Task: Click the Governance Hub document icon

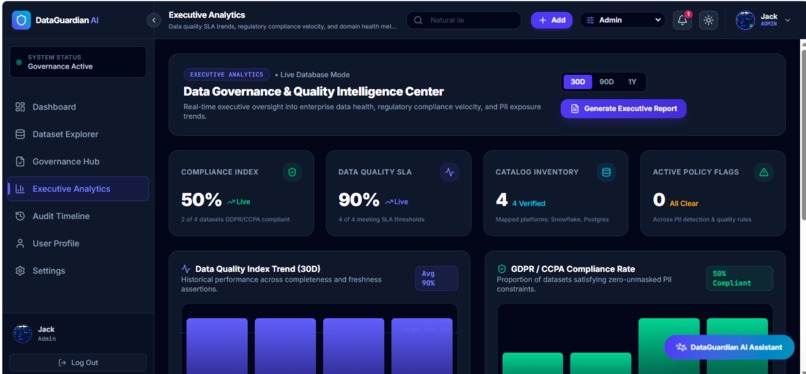Action: click(20, 161)
